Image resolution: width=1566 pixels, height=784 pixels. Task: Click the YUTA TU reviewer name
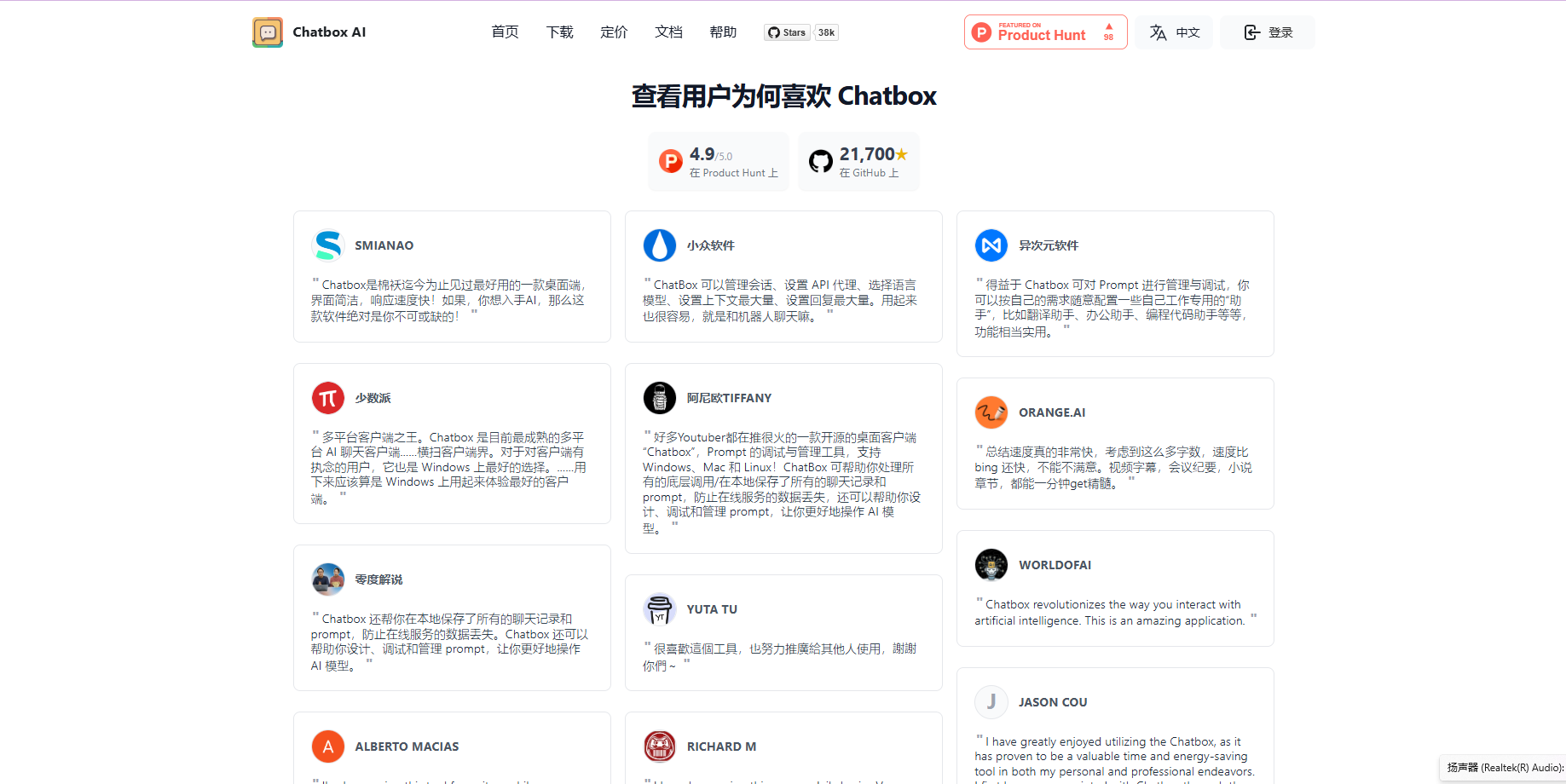pos(713,609)
